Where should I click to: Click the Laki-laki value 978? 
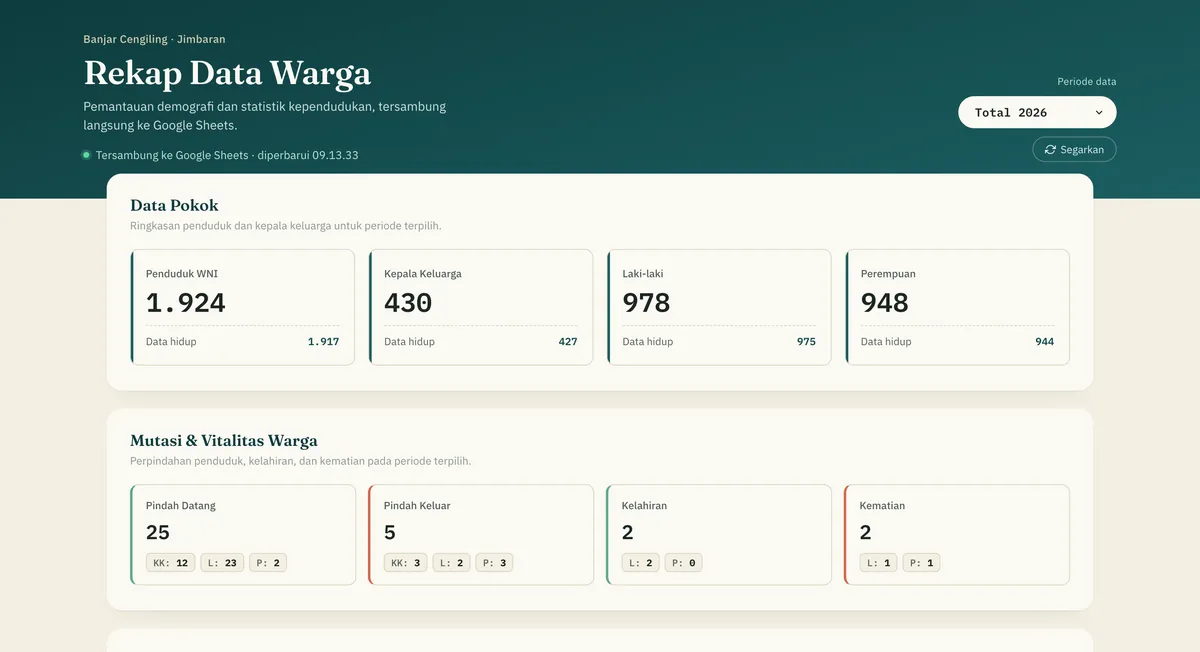[646, 302]
